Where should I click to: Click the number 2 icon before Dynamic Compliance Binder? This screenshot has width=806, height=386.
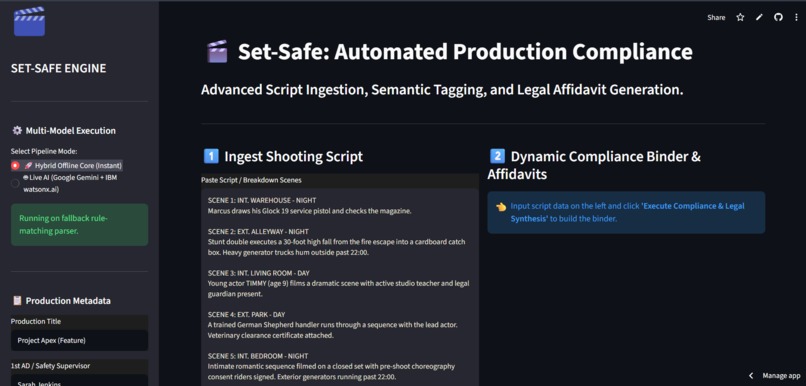tap(497, 156)
